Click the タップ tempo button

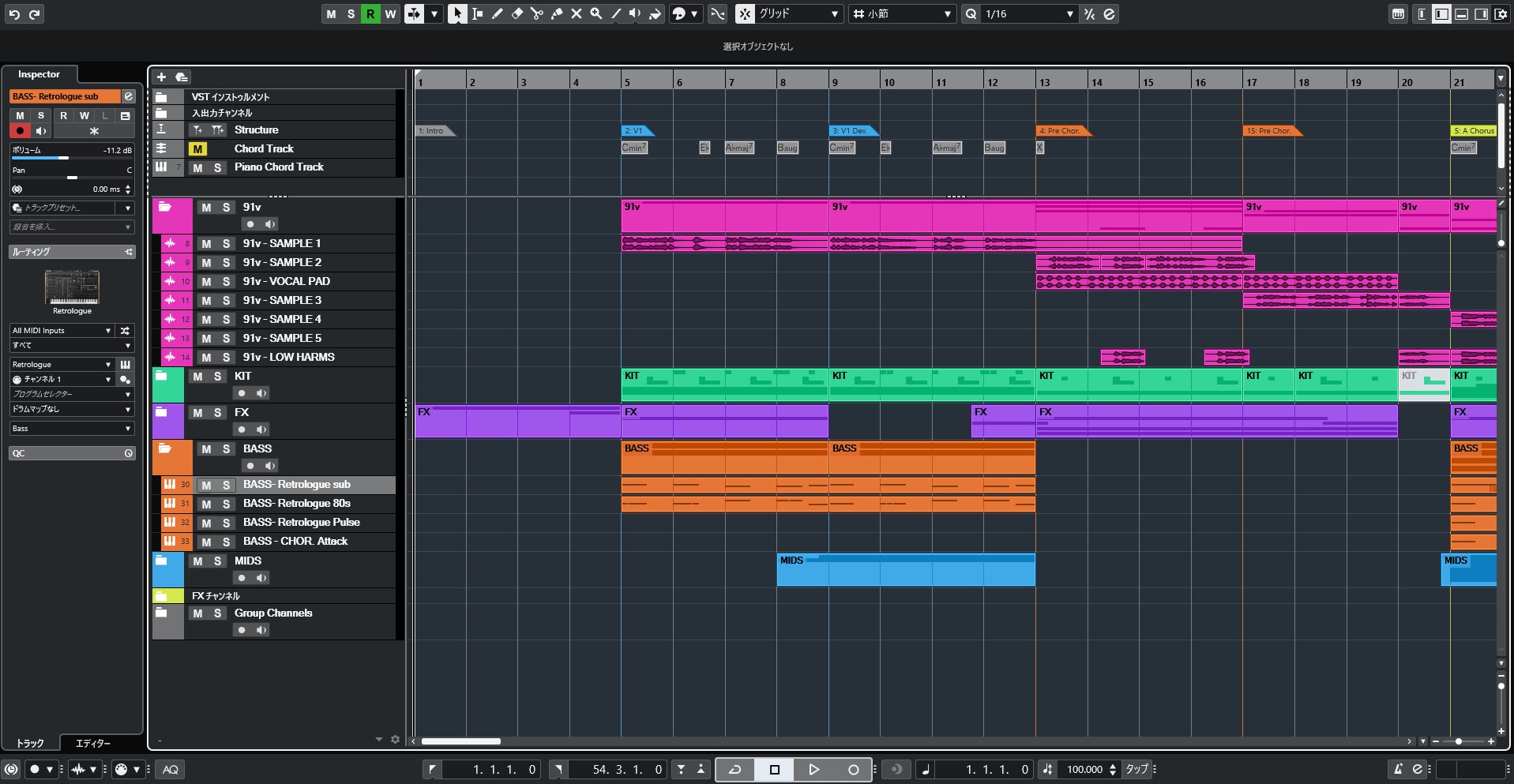(x=1136, y=769)
